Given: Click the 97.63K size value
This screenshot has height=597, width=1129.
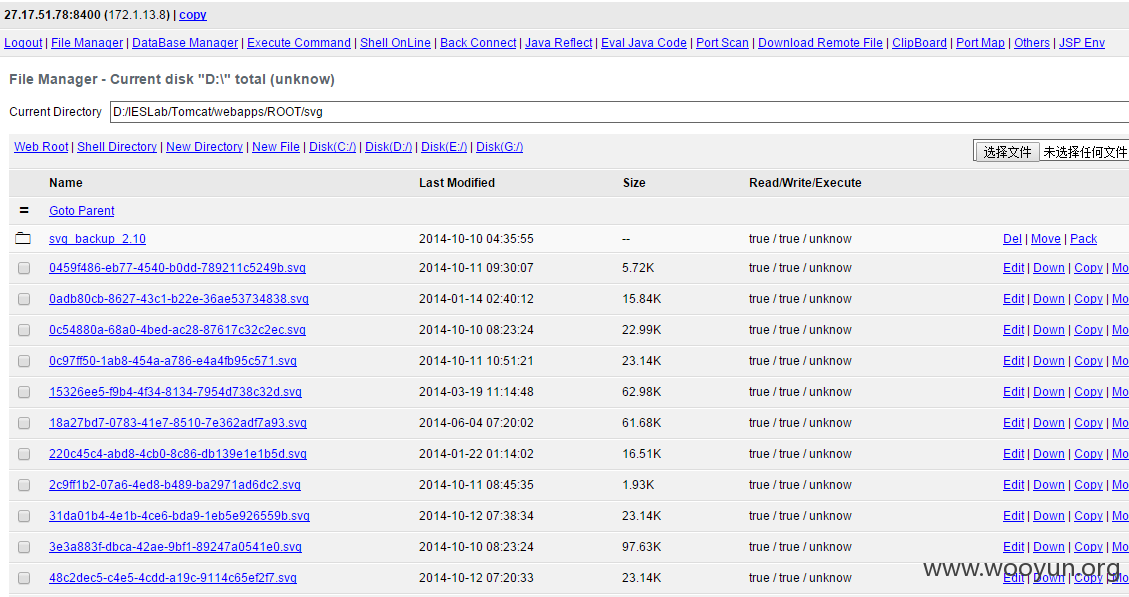Looking at the screenshot, I should 642,547.
